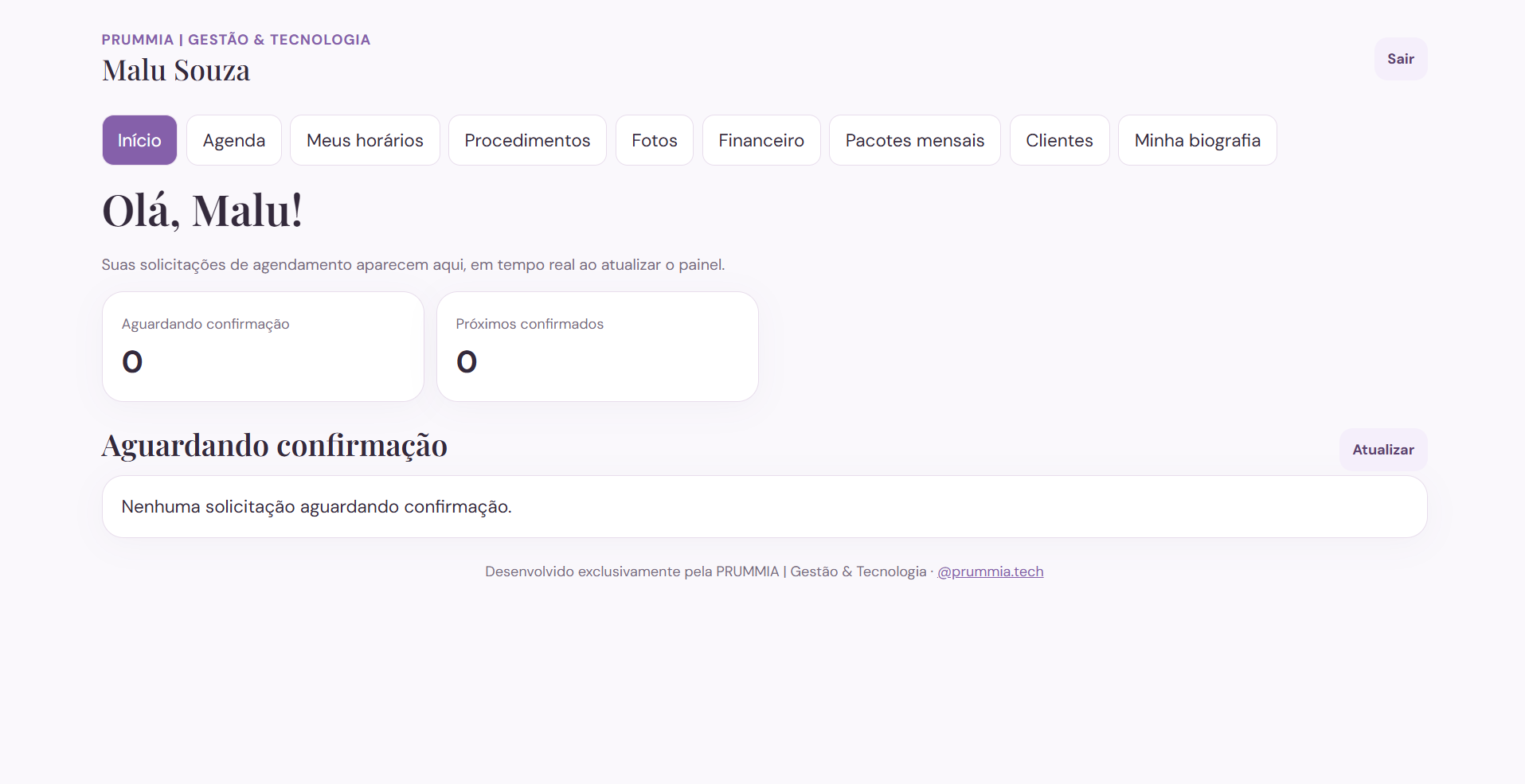Follow the @prummia.tech link
The image size is (1525, 784).
[x=990, y=571]
